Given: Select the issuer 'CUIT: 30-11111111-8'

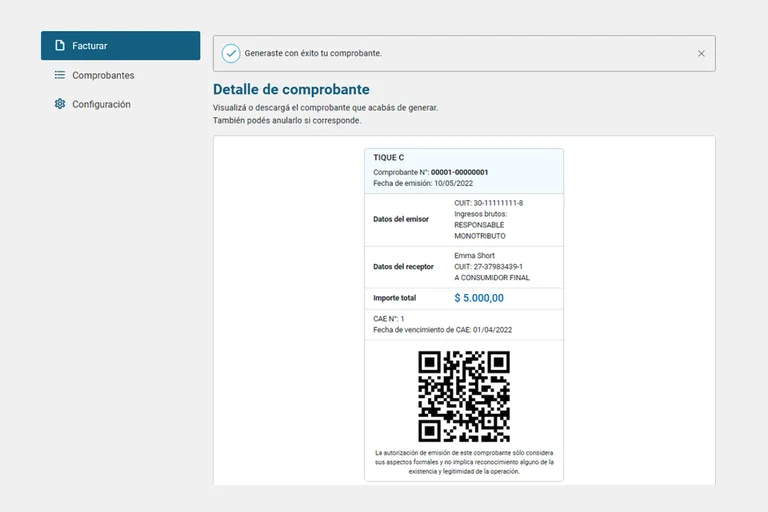Looking at the screenshot, I should [x=488, y=203].
